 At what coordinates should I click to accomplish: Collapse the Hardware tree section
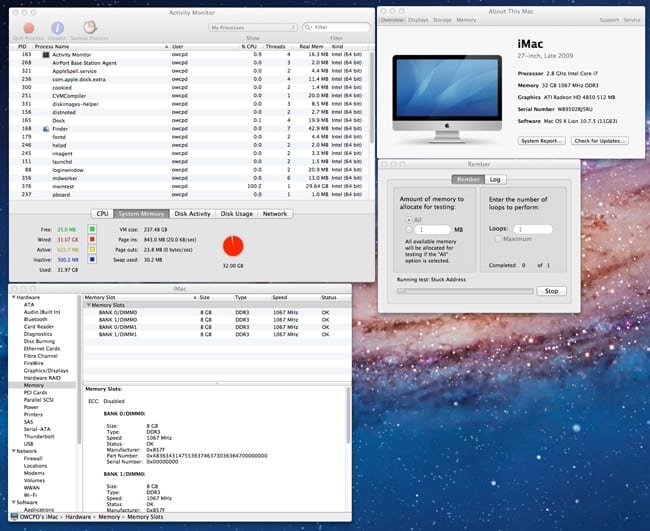click(12, 298)
